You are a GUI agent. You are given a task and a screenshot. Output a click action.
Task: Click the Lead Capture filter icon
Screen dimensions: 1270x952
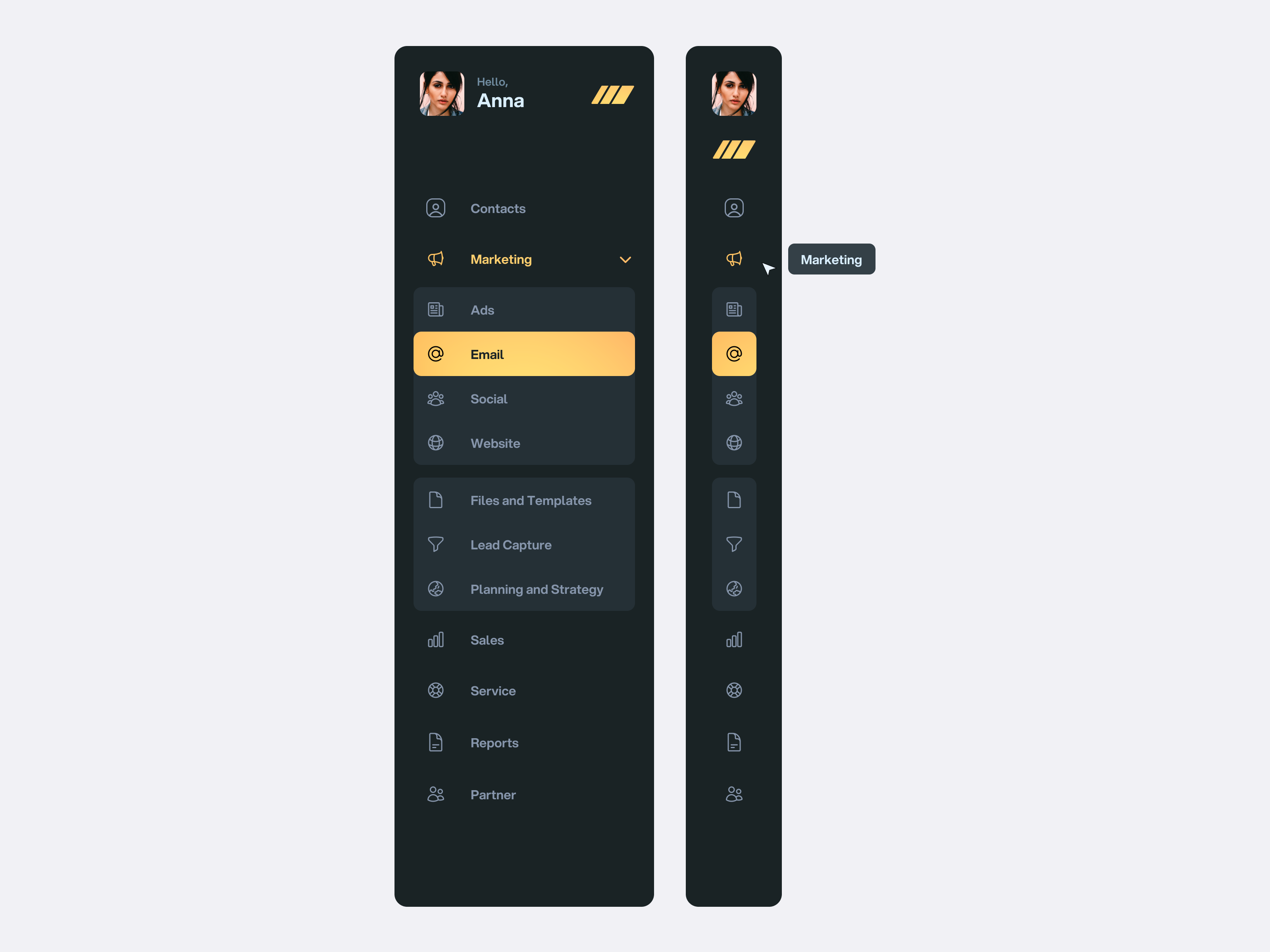point(436,544)
